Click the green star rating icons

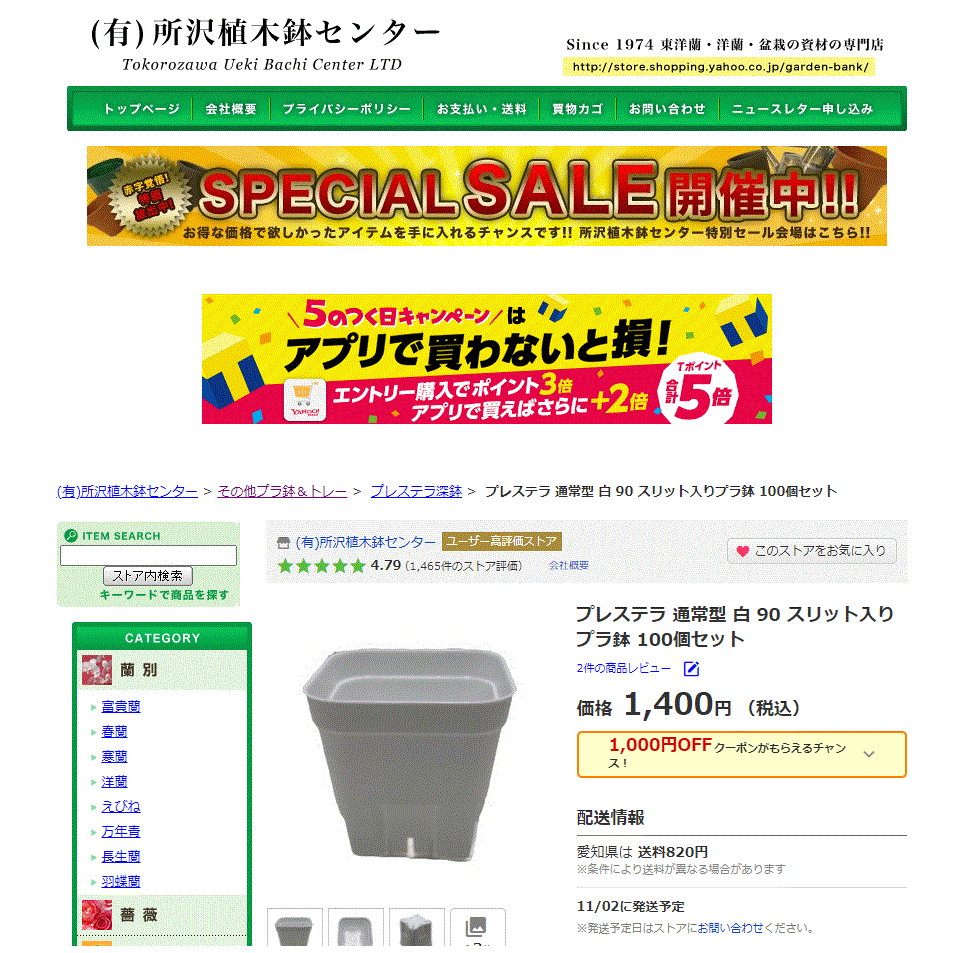(x=322, y=566)
